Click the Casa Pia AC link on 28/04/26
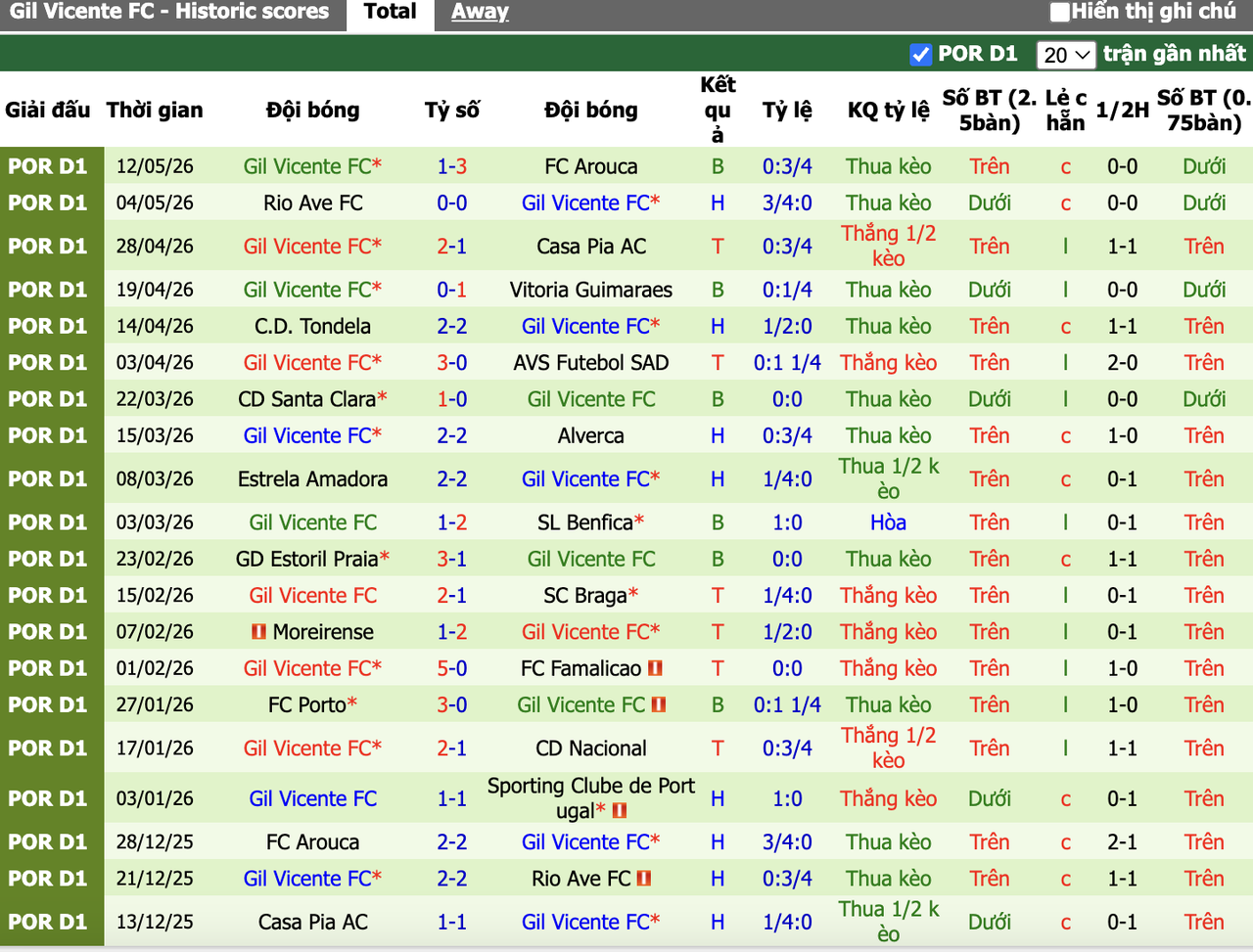 591,247
